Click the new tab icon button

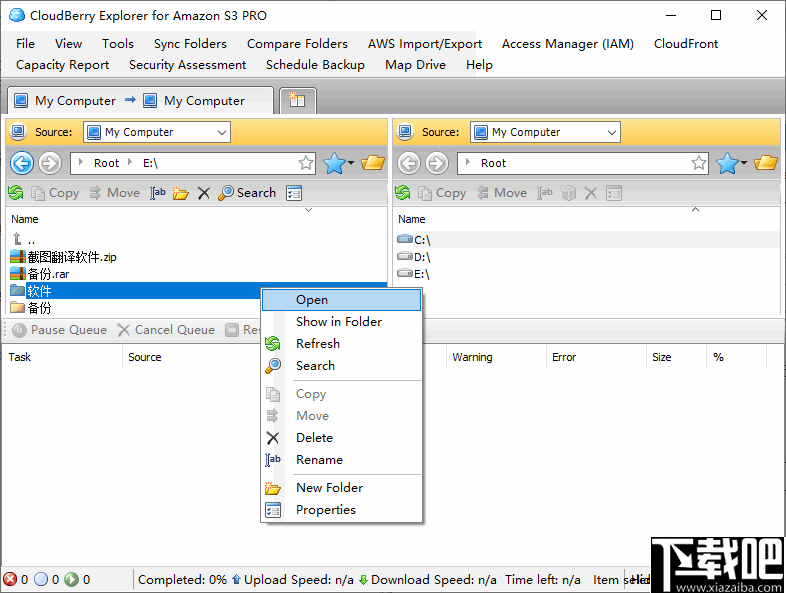click(297, 100)
